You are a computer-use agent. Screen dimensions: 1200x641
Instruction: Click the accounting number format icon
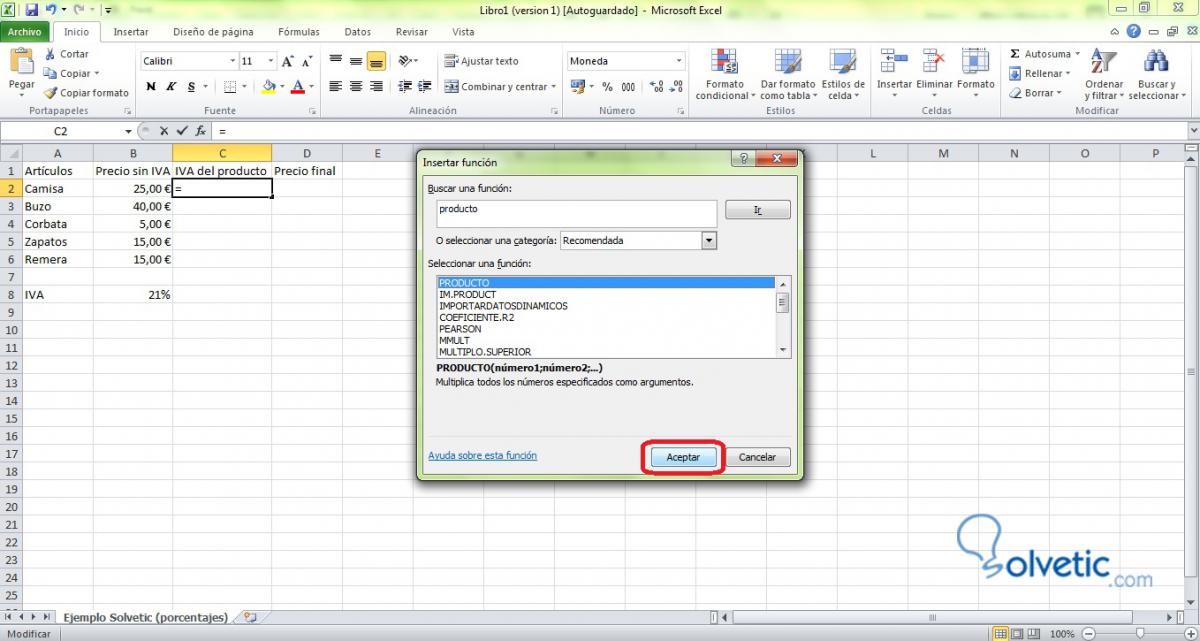click(580, 87)
